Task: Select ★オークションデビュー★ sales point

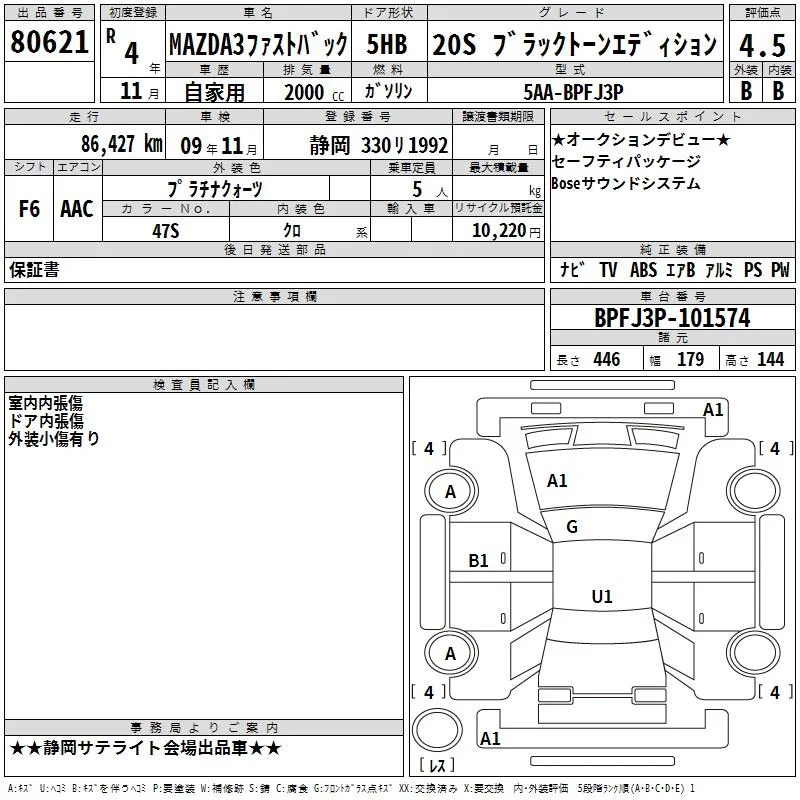Action: coord(641,139)
